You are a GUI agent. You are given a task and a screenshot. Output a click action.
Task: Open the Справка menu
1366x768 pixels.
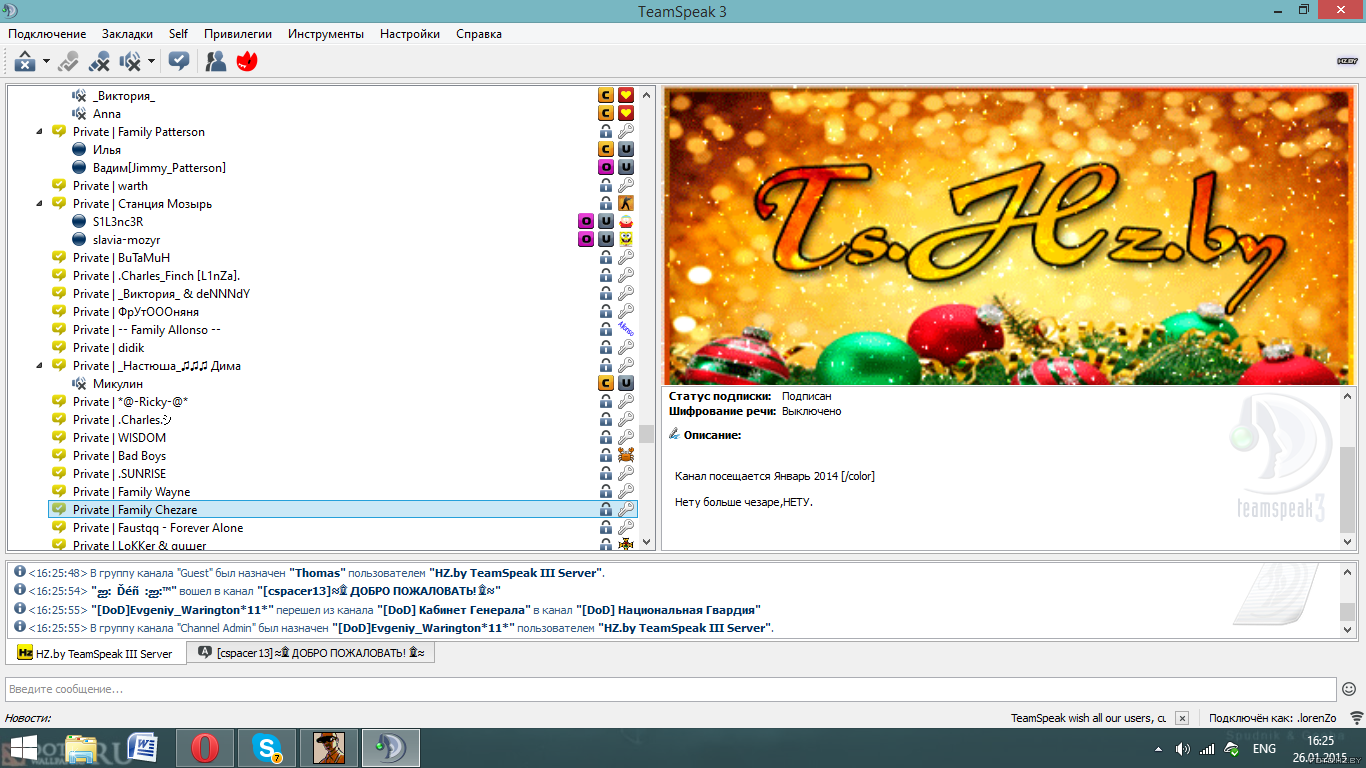479,34
